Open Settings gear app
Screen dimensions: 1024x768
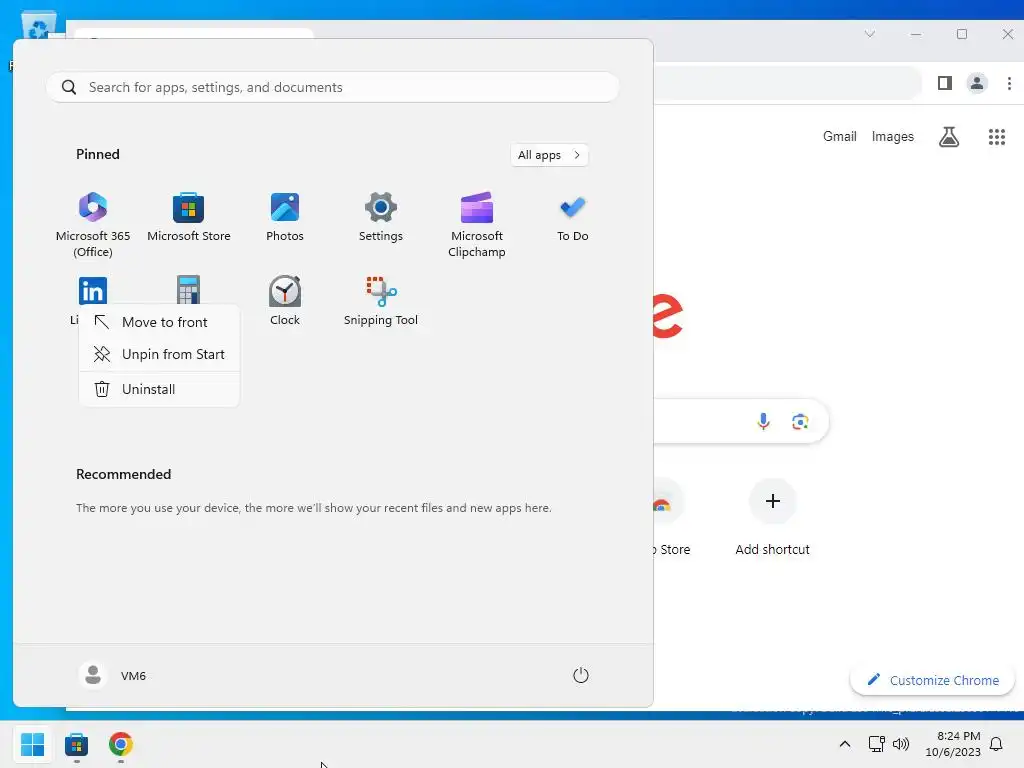click(381, 217)
